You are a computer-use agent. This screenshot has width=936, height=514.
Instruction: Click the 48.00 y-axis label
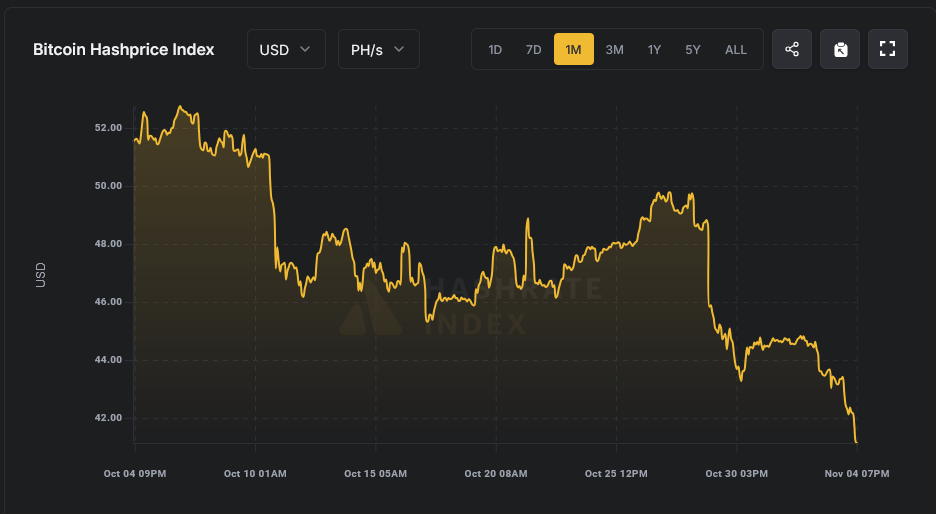coord(108,244)
